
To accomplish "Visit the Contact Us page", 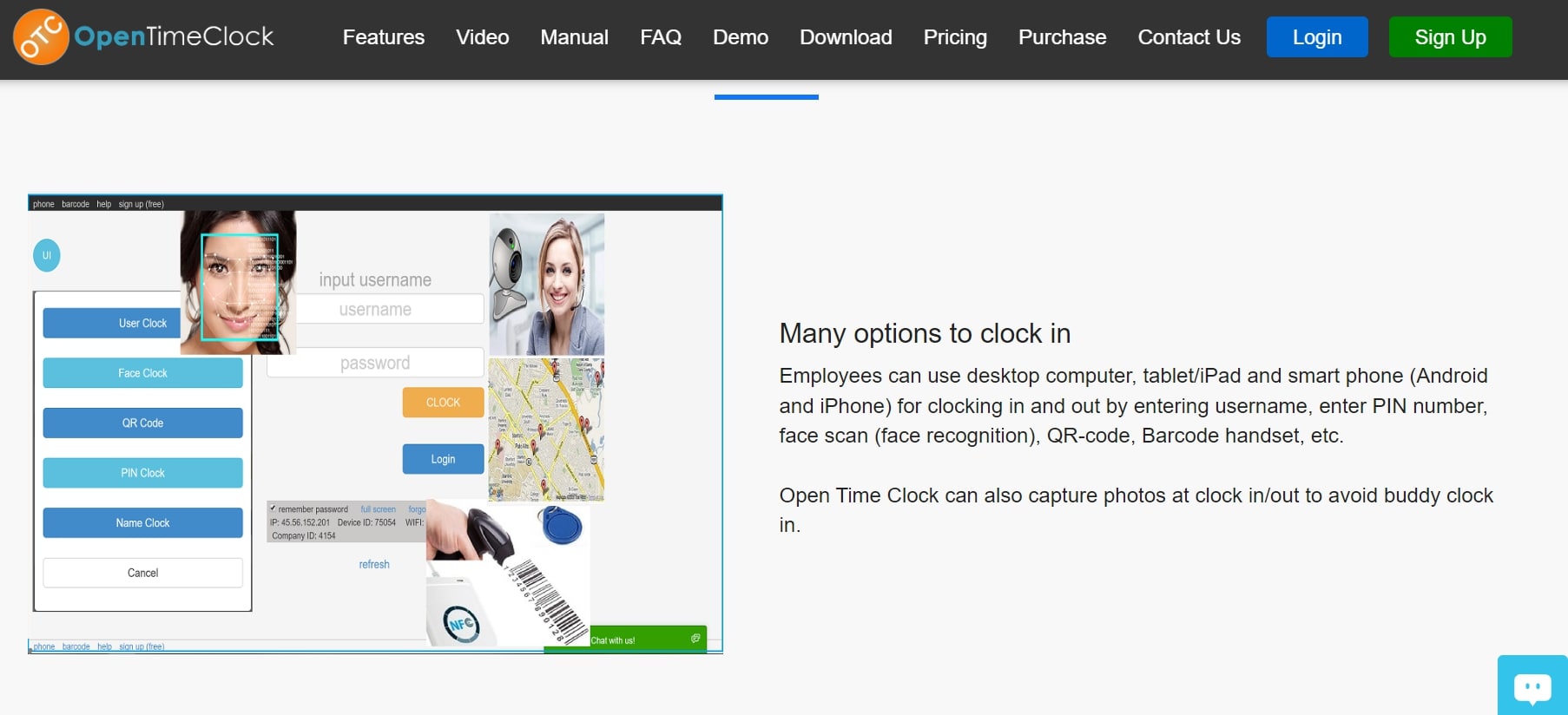I will click(1189, 37).
